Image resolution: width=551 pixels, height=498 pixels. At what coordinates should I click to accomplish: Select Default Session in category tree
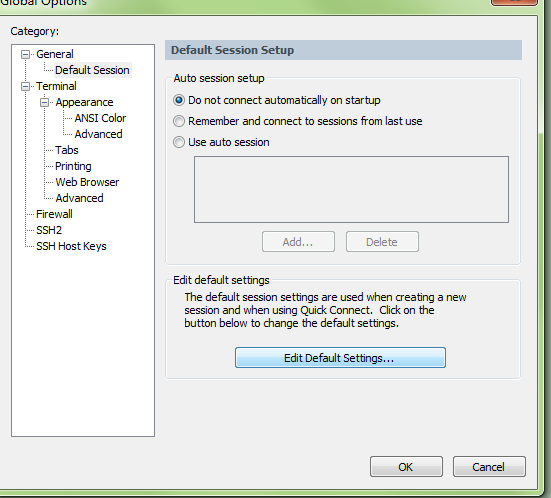(92, 70)
